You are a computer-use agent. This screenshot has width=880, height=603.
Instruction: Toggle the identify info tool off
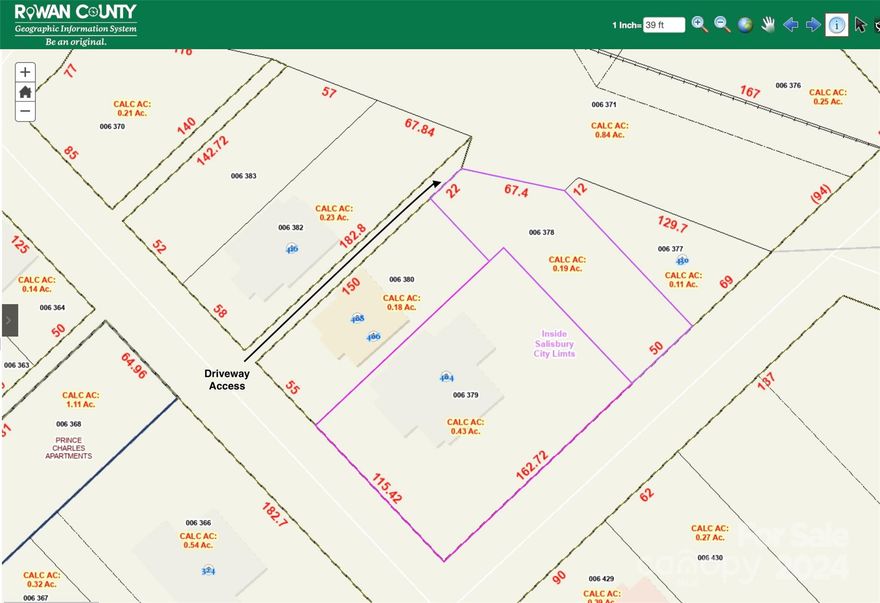click(836, 24)
